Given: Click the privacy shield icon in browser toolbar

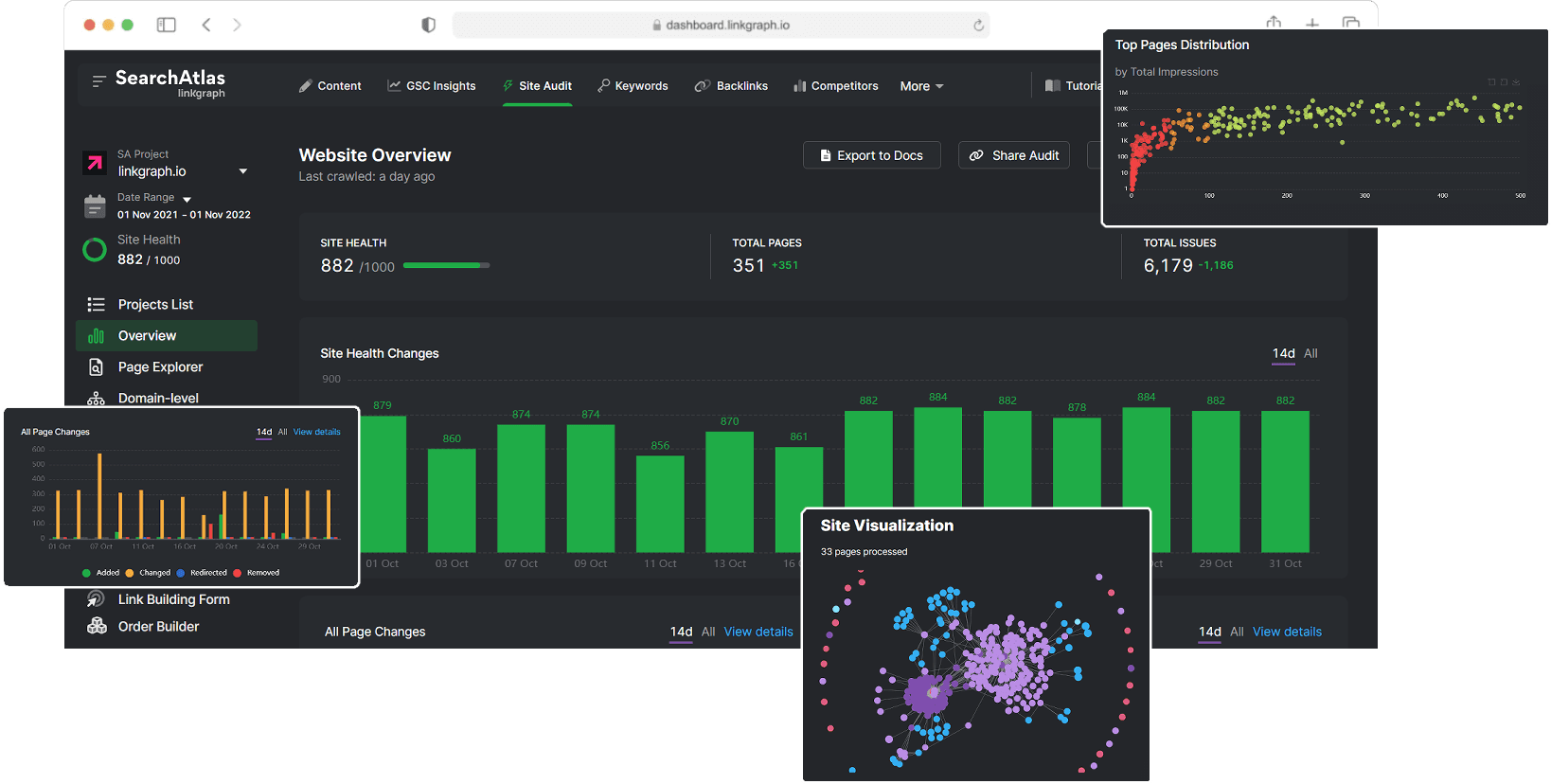Looking at the screenshot, I should (x=428, y=25).
